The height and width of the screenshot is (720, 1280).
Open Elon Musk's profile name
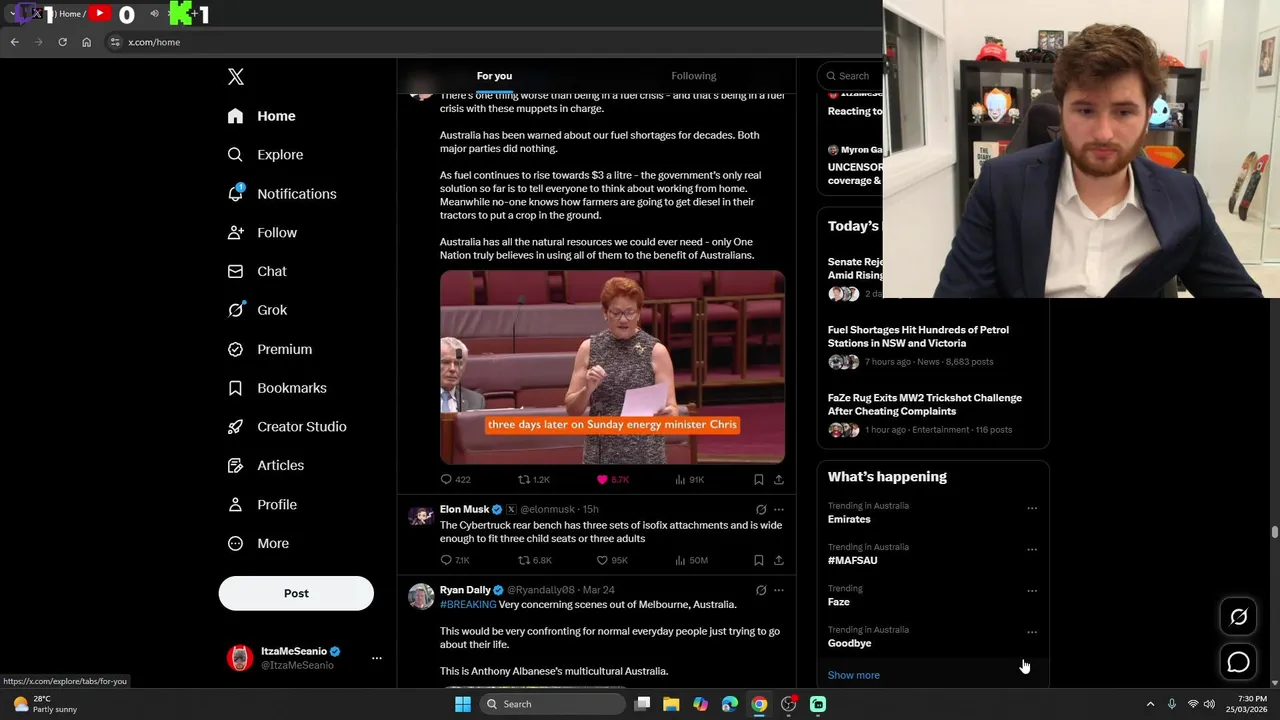tap(464, 509)
